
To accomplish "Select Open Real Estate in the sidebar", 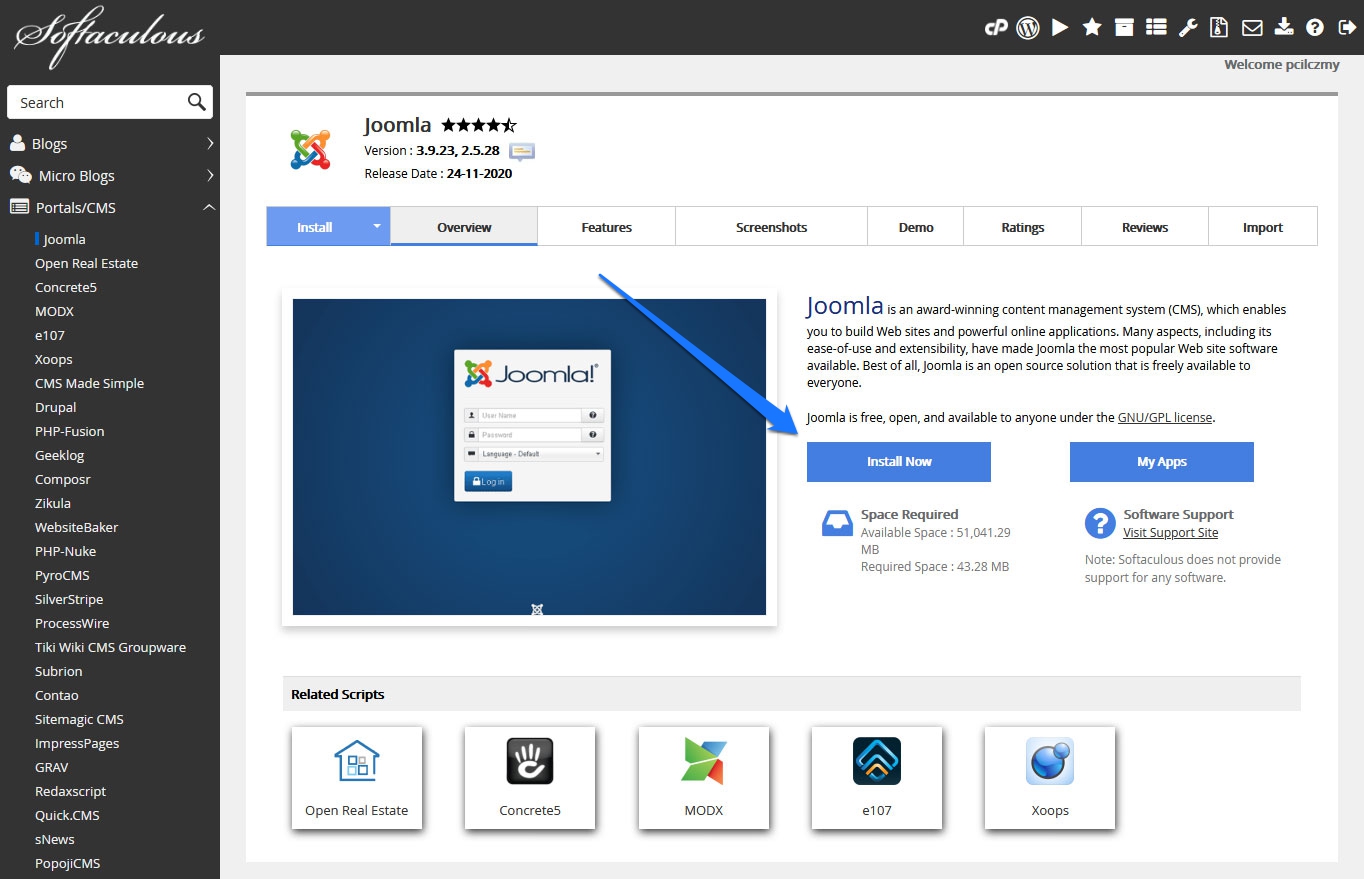I will [x=86, y=264].
